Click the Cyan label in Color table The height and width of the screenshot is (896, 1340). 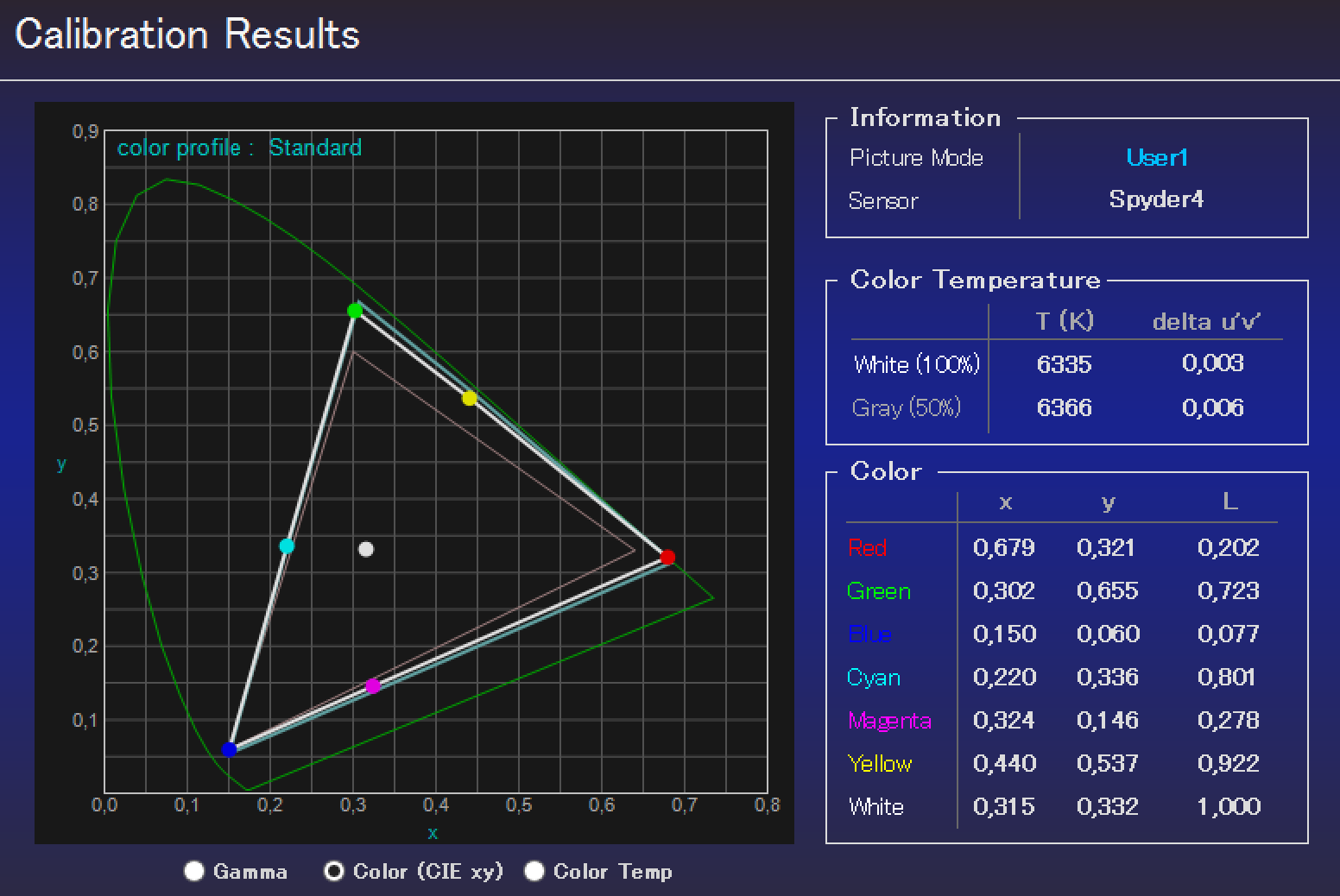coord(874,678)
